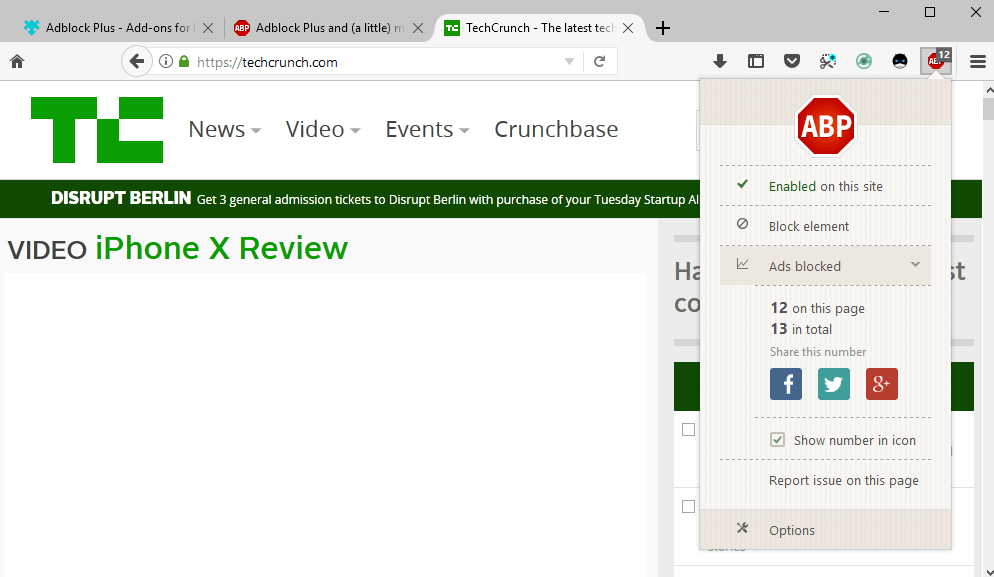
Task: Click the green padlock security icon
Action: [184, 62]
